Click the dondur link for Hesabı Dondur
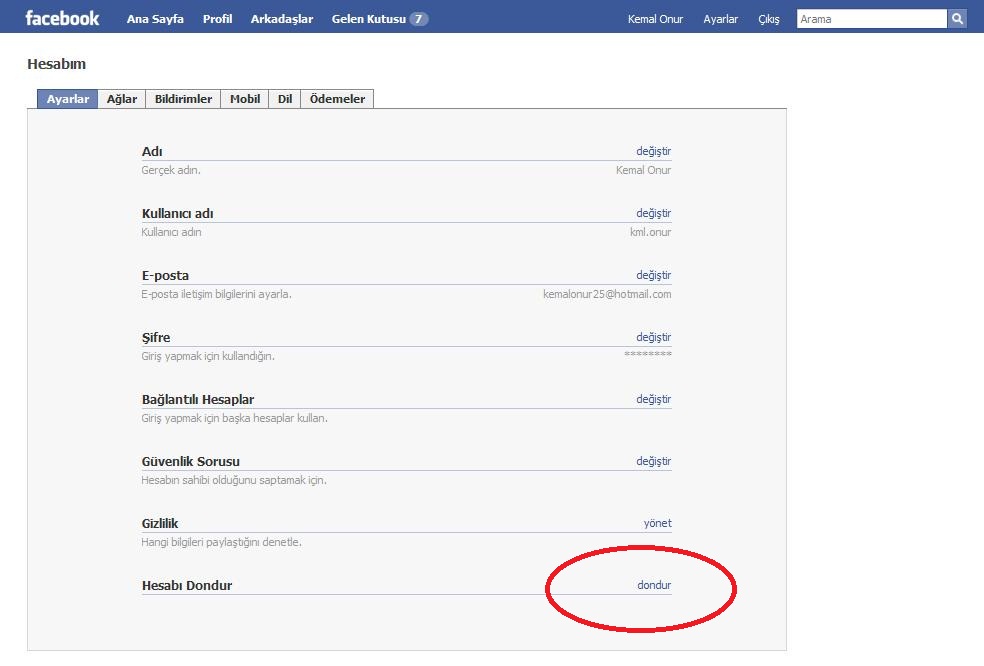 654,585
